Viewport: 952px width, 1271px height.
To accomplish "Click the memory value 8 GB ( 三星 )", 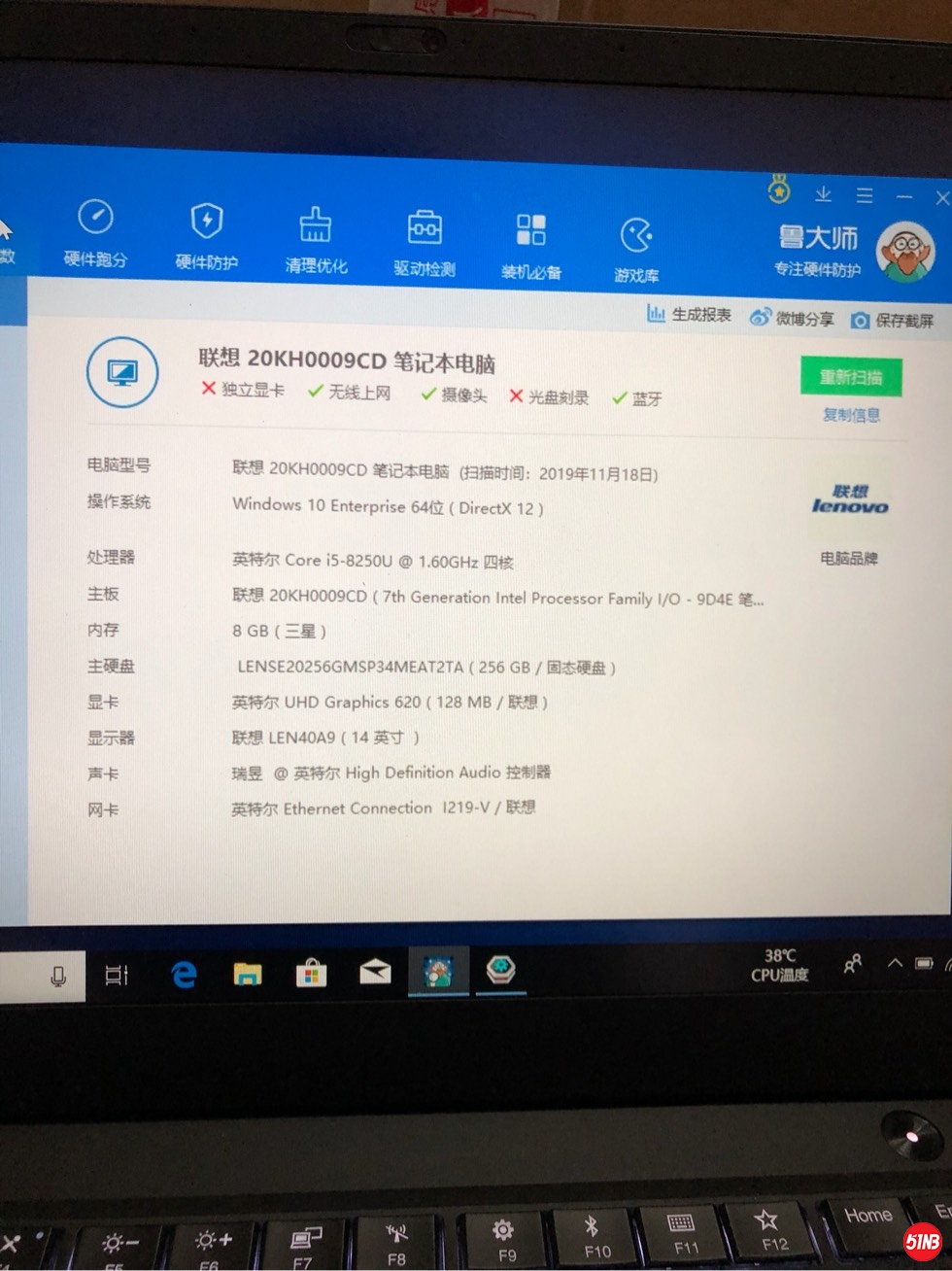I will click(x=279, y=631).
